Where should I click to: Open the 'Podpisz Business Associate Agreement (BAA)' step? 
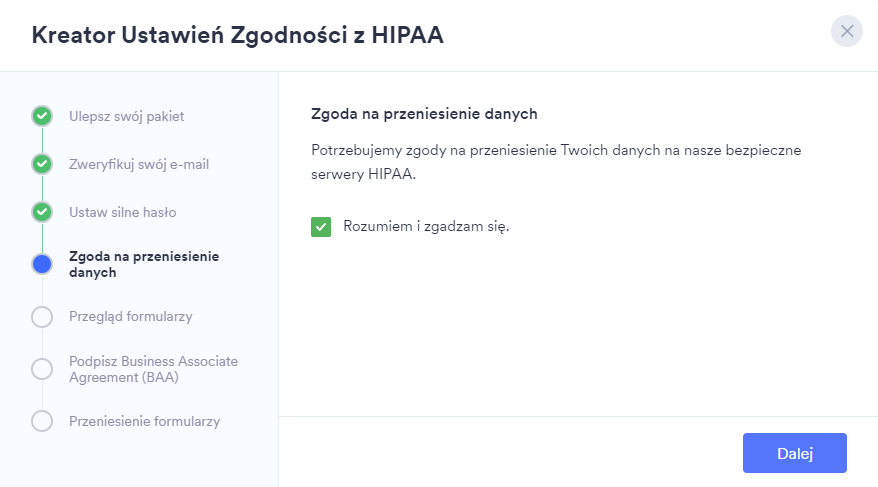153,369
